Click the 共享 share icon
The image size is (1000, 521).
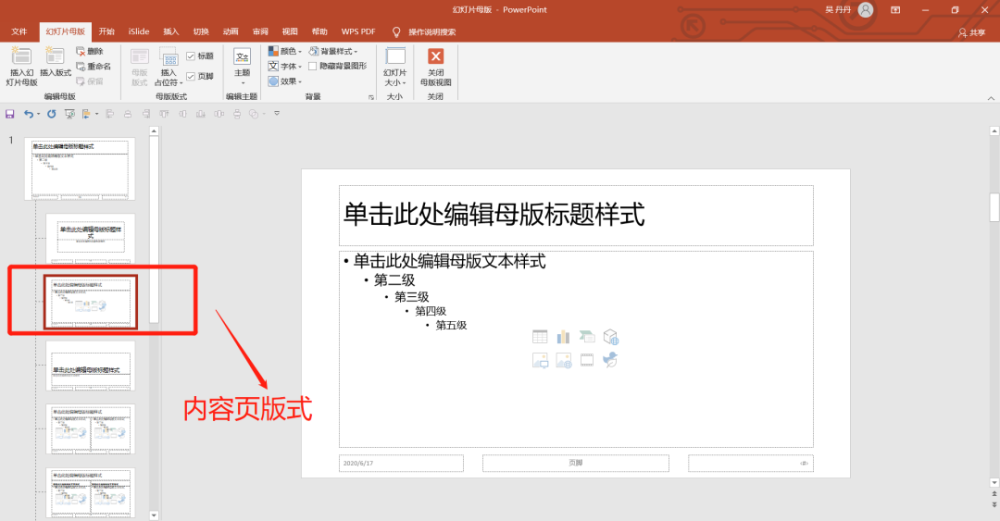coord(971,33)
